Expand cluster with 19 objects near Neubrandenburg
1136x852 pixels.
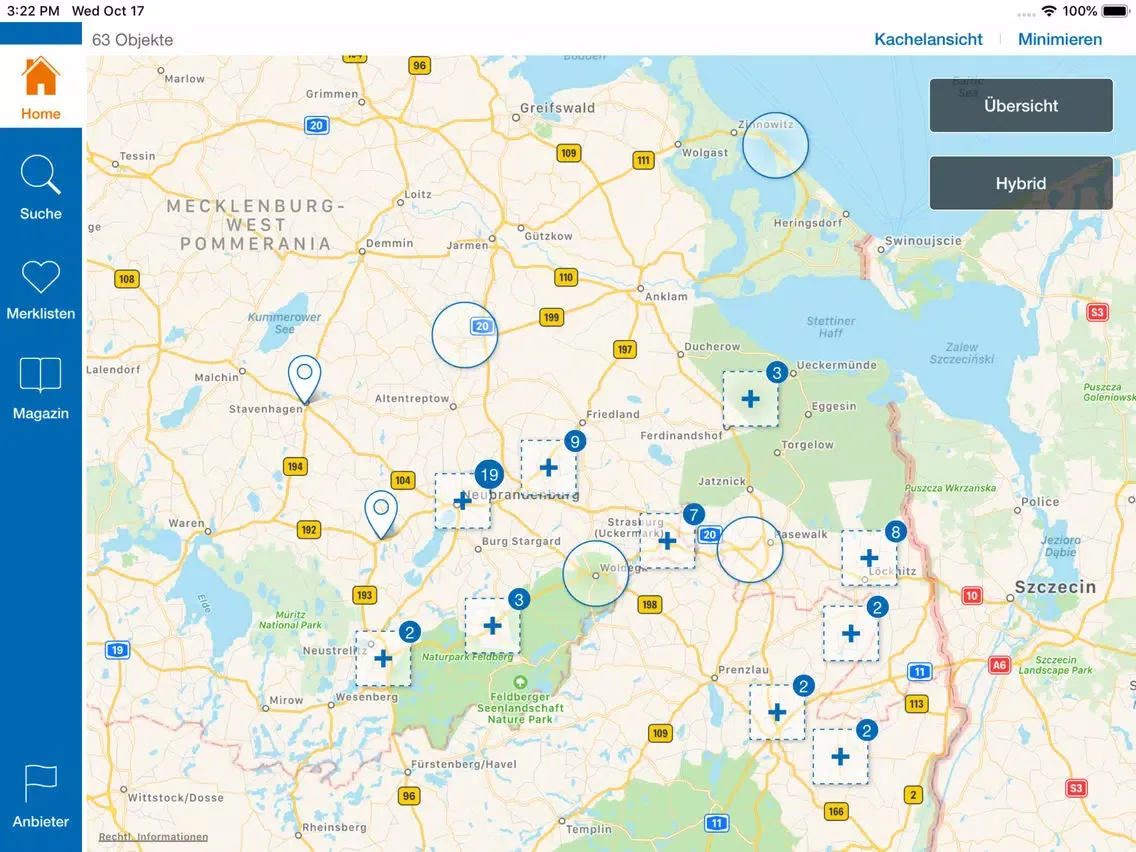(x=463, y=501)
